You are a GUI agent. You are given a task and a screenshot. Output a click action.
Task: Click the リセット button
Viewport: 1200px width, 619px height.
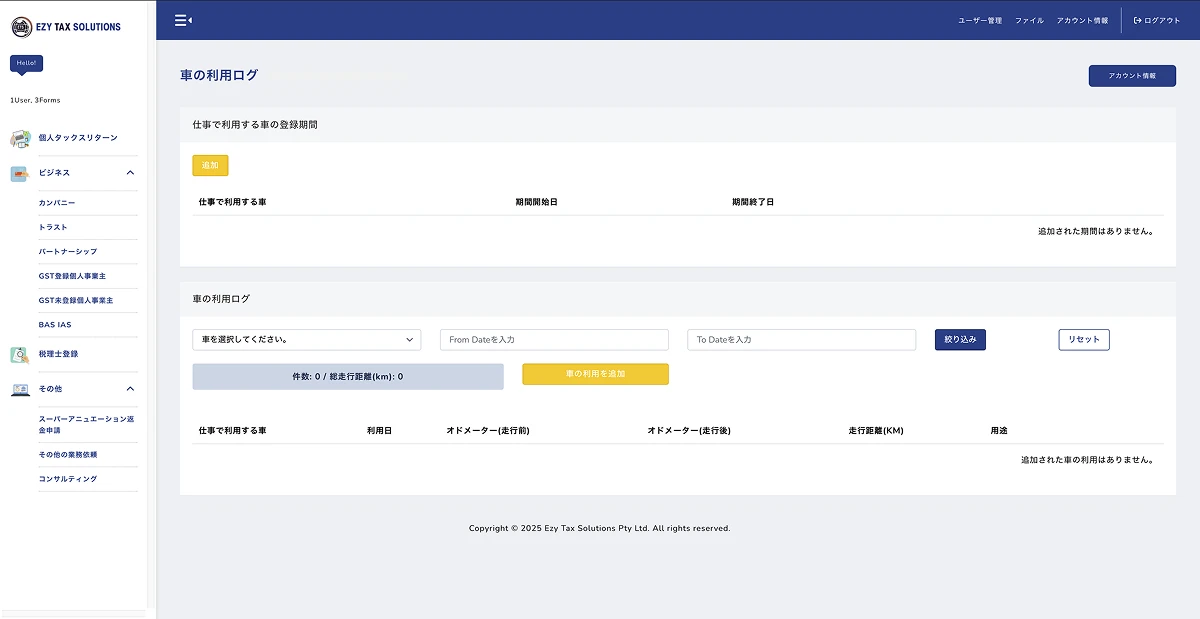[x=1083, y=340]
